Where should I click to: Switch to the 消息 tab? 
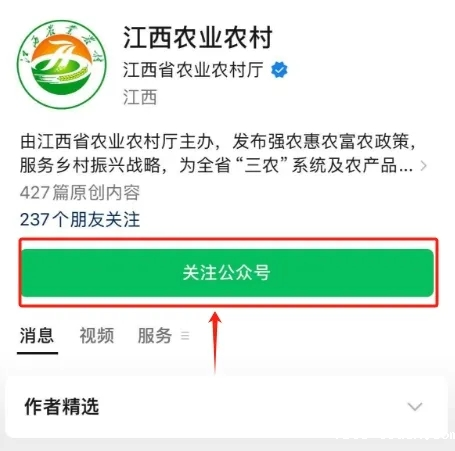coord(37,335)
